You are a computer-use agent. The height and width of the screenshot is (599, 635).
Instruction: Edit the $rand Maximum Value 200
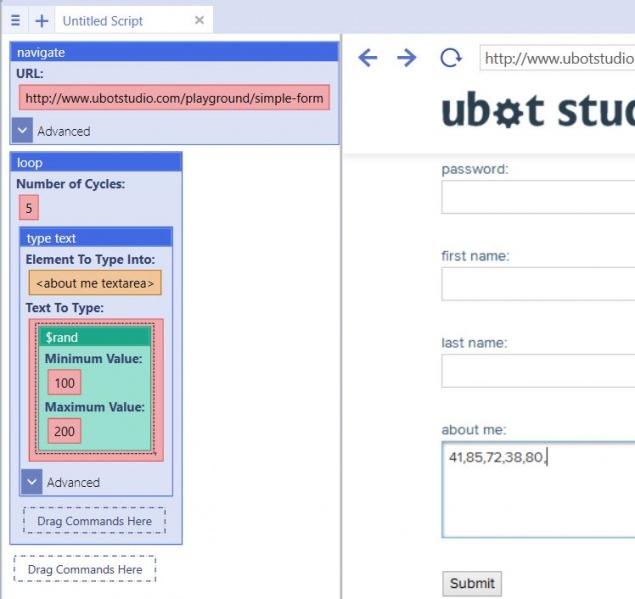pos(64,431)
